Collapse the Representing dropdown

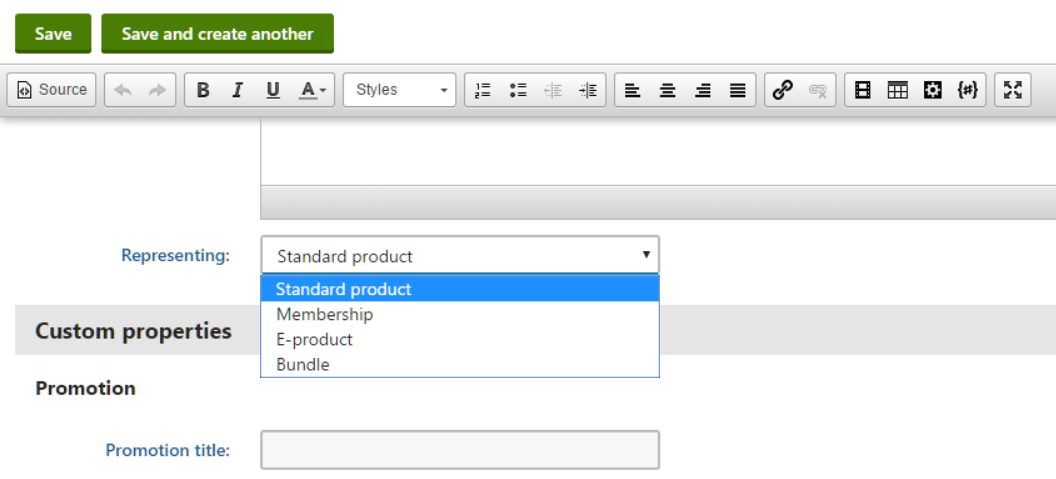click(x=460, y=255)
